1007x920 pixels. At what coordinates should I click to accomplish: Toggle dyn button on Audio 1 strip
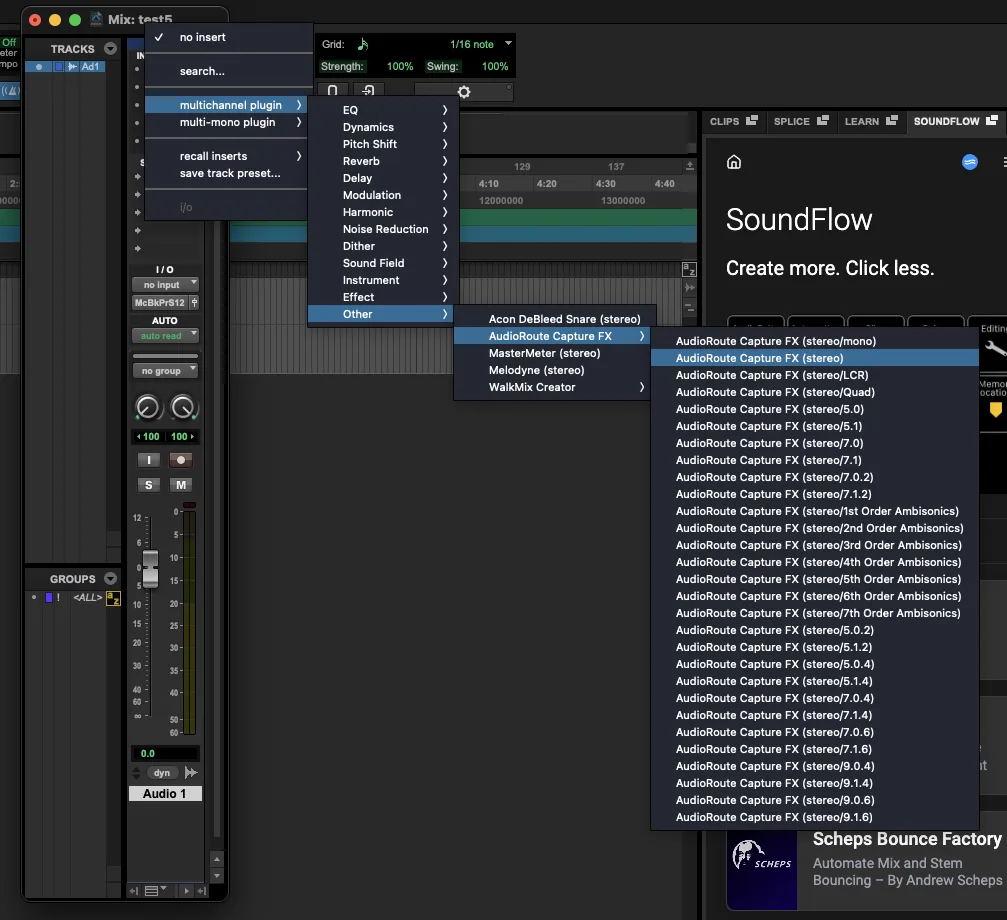[162, 772]
